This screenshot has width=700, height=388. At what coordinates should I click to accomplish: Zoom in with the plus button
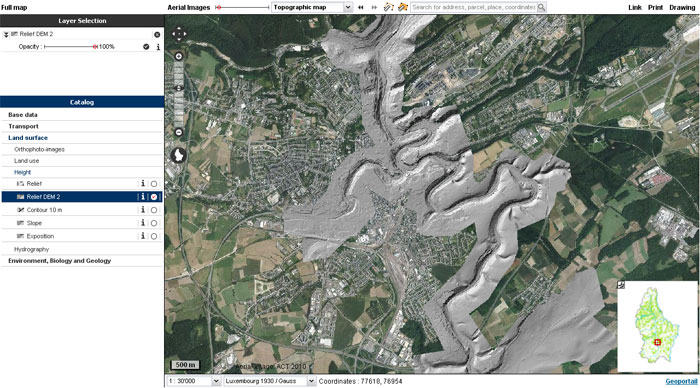[179, 56]
